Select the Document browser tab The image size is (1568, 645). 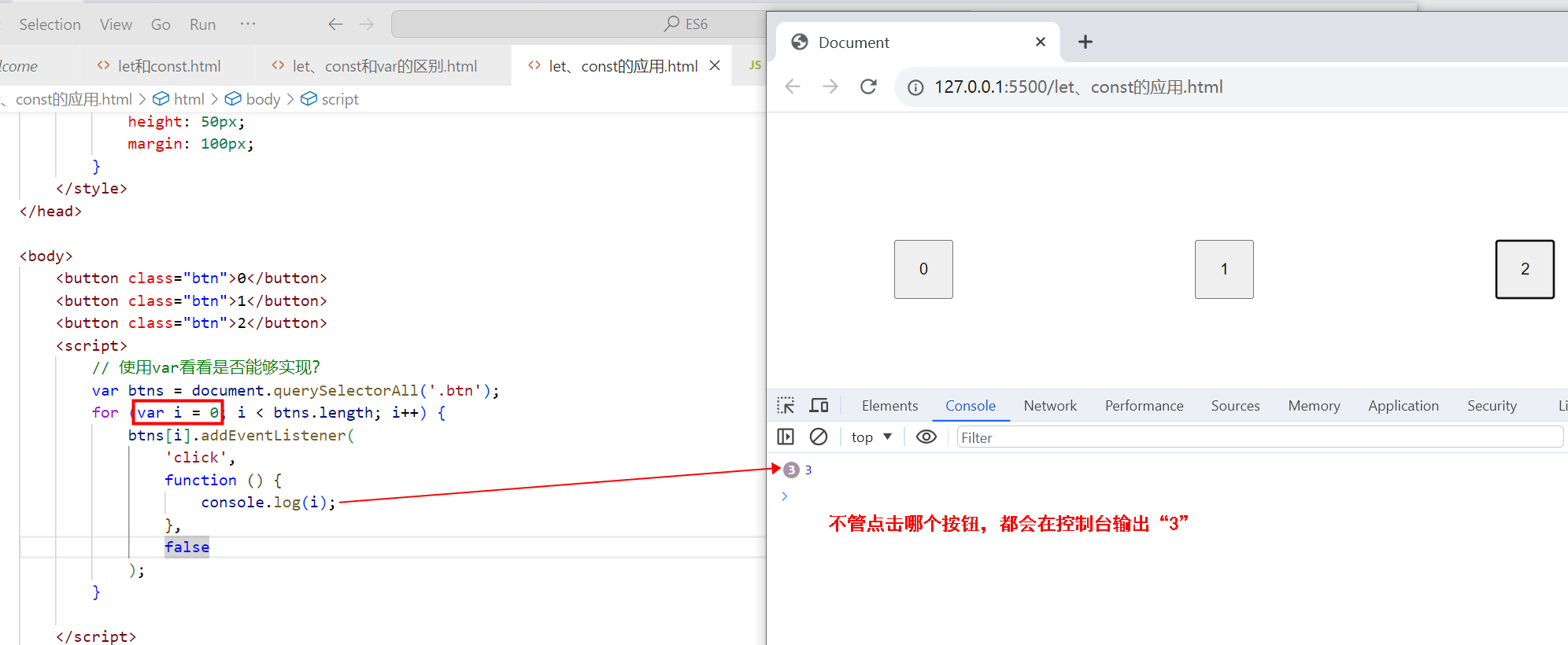[x=918, y=42]
